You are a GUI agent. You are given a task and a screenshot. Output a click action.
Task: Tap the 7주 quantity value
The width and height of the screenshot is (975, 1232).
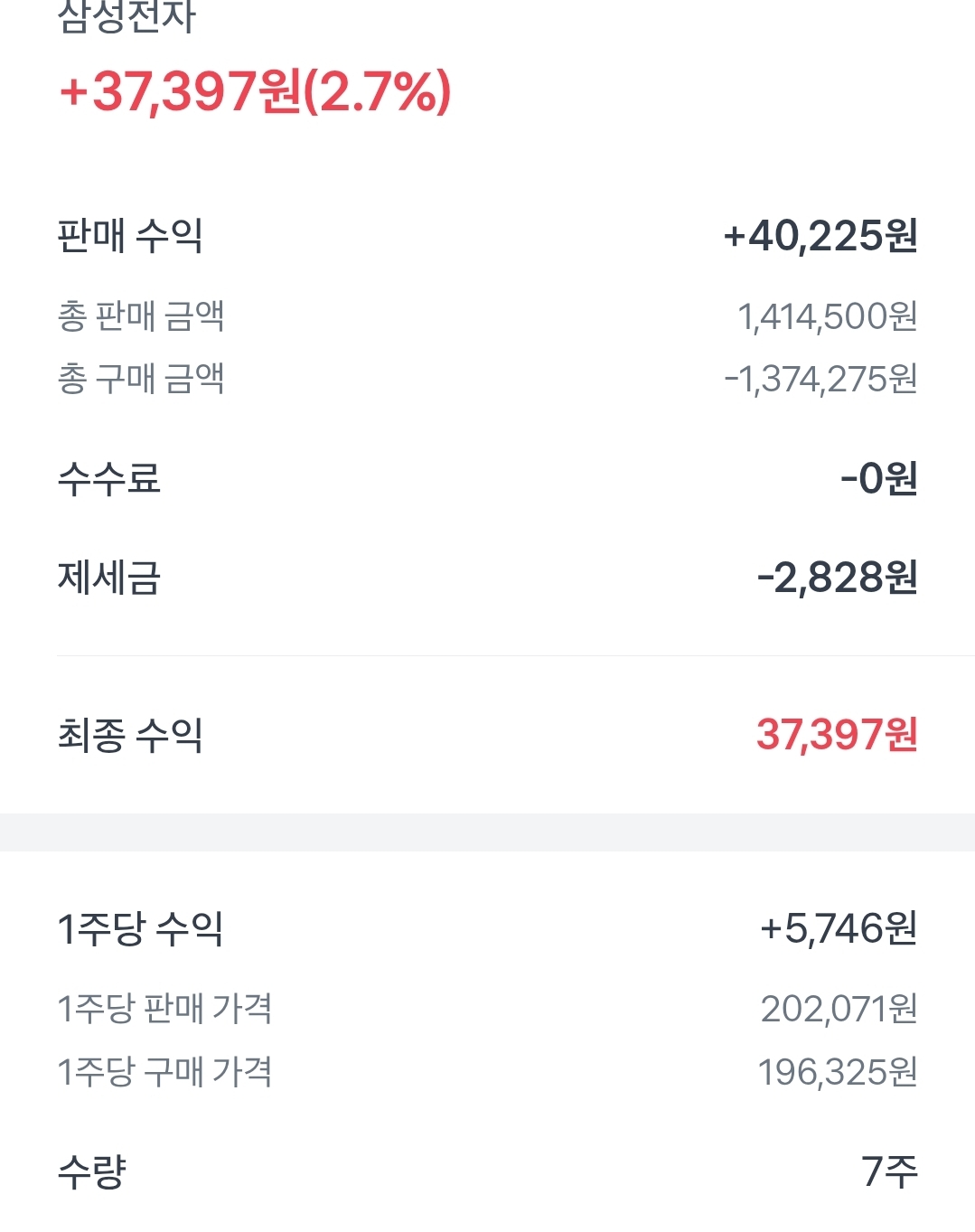tap(889, 1171)
